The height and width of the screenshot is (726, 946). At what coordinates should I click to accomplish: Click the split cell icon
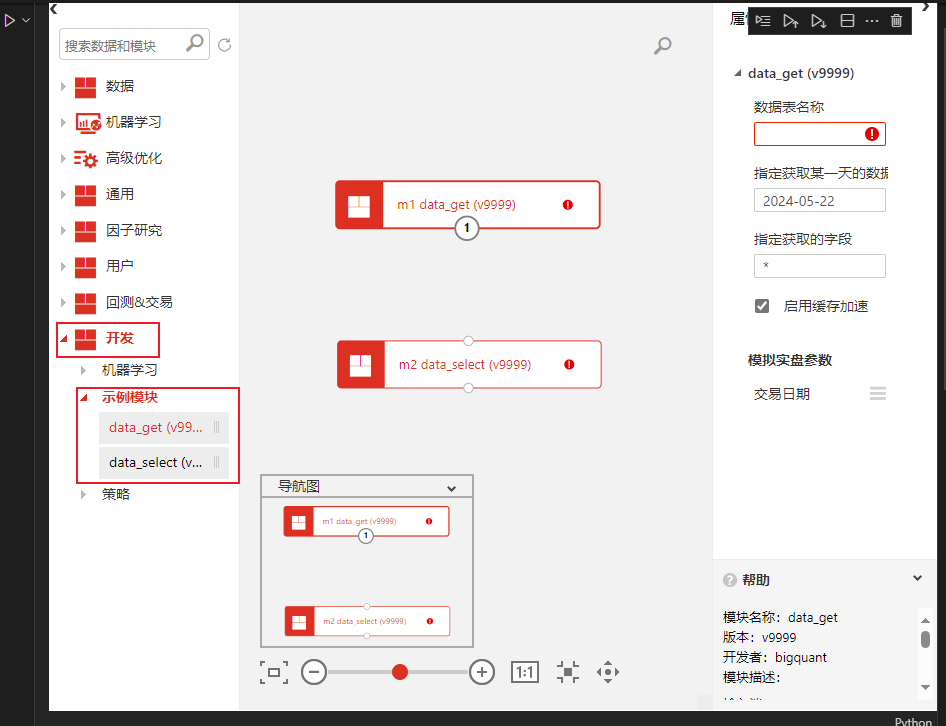tap(847, 21)
